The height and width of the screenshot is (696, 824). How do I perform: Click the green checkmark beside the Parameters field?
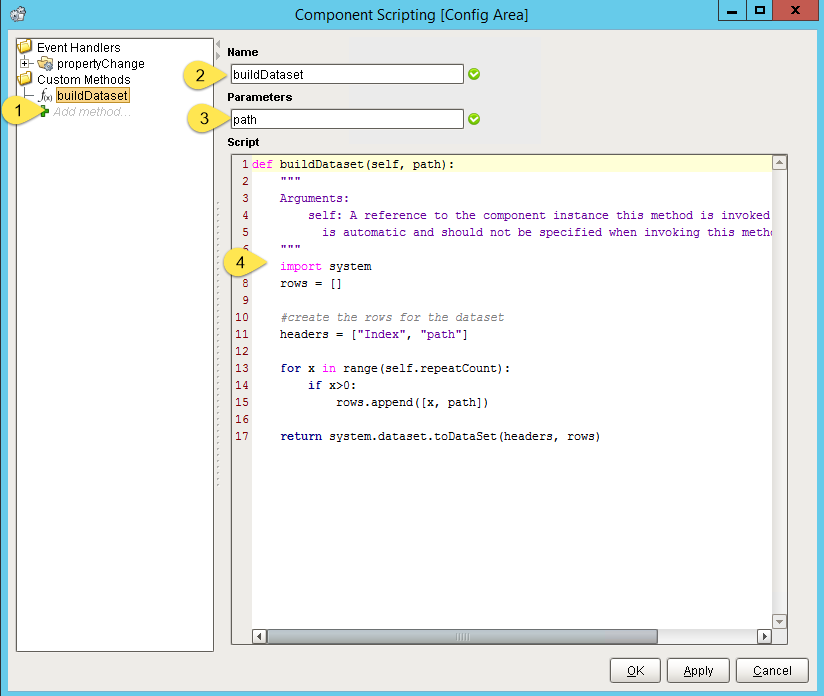[473, 119]
